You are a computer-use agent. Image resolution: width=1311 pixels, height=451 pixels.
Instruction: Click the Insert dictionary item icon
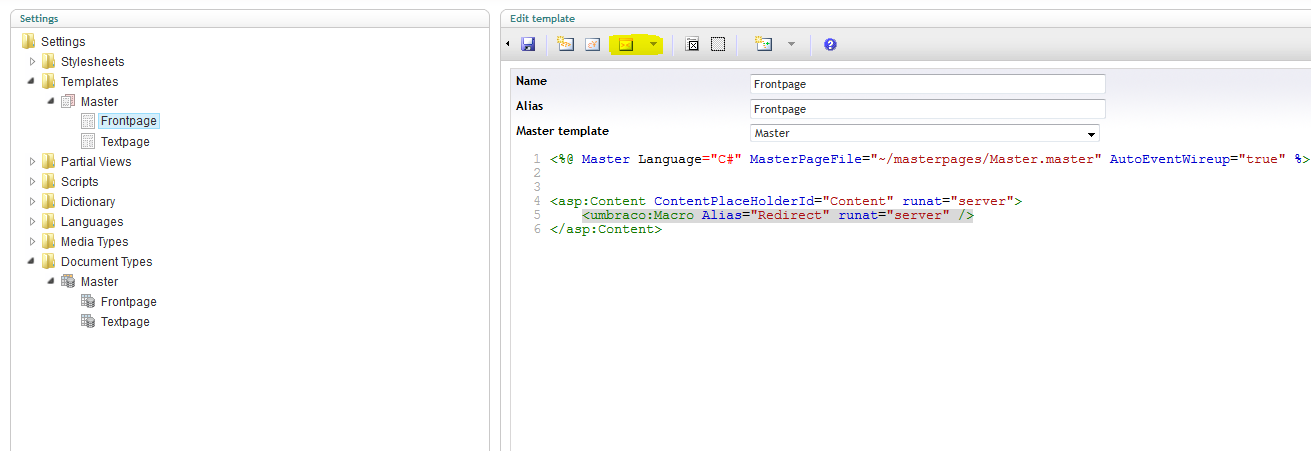(593, 44)
